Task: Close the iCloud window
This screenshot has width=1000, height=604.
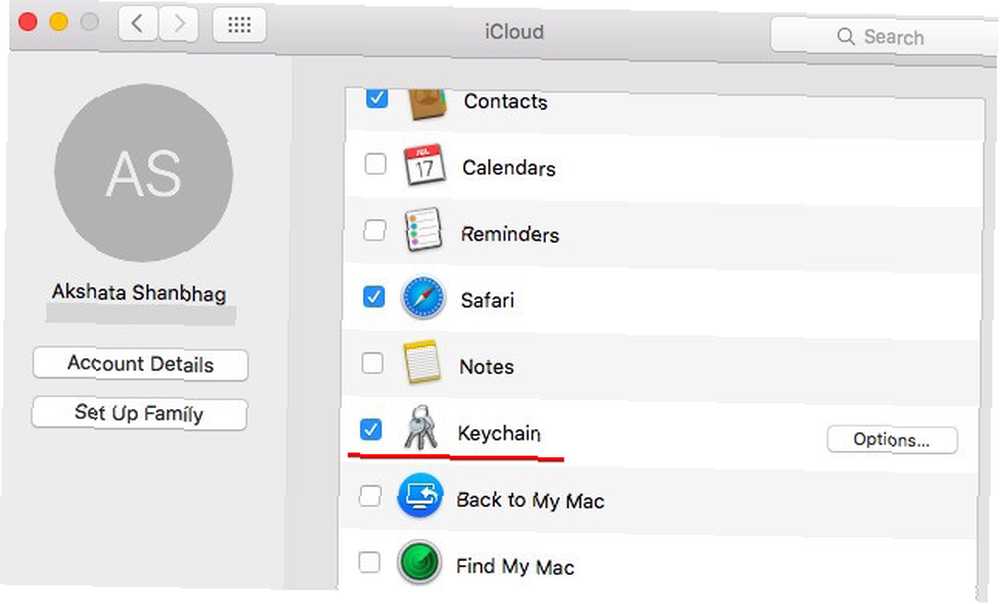Action: pyautogui.click(x=27, y=22)
